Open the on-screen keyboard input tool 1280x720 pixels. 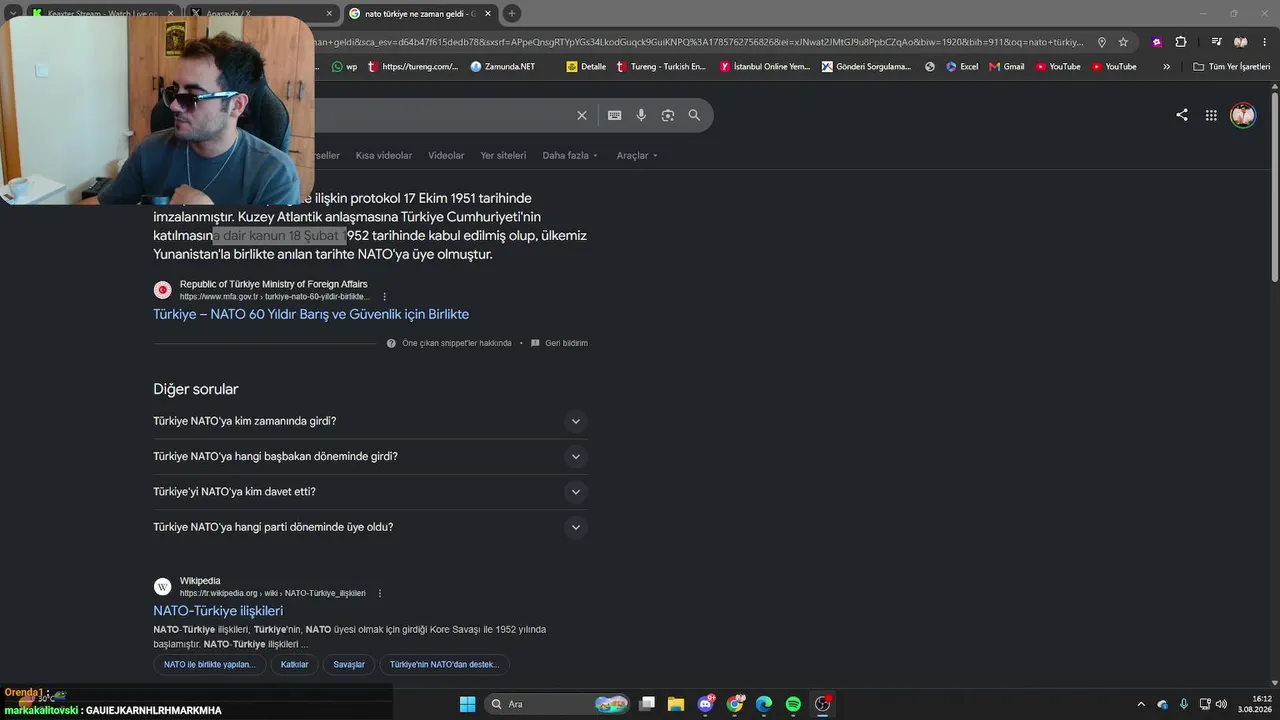(615, 115)
